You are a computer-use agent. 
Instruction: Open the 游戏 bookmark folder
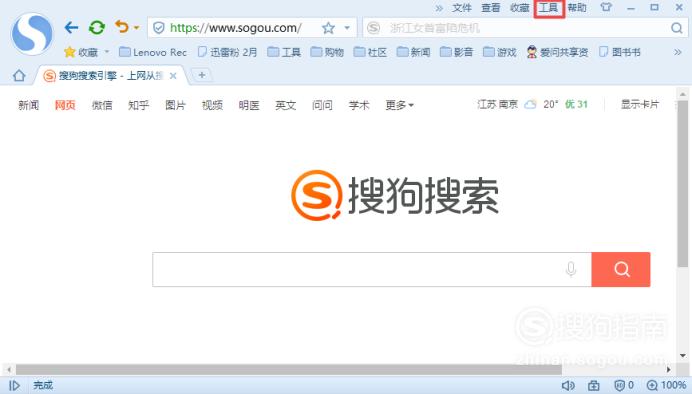[x=500, y=53]
